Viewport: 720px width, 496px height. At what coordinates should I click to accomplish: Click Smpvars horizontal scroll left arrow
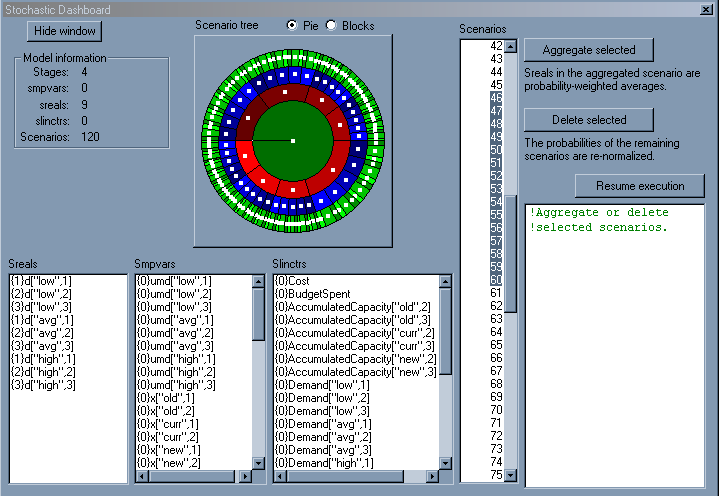point(142,476)
